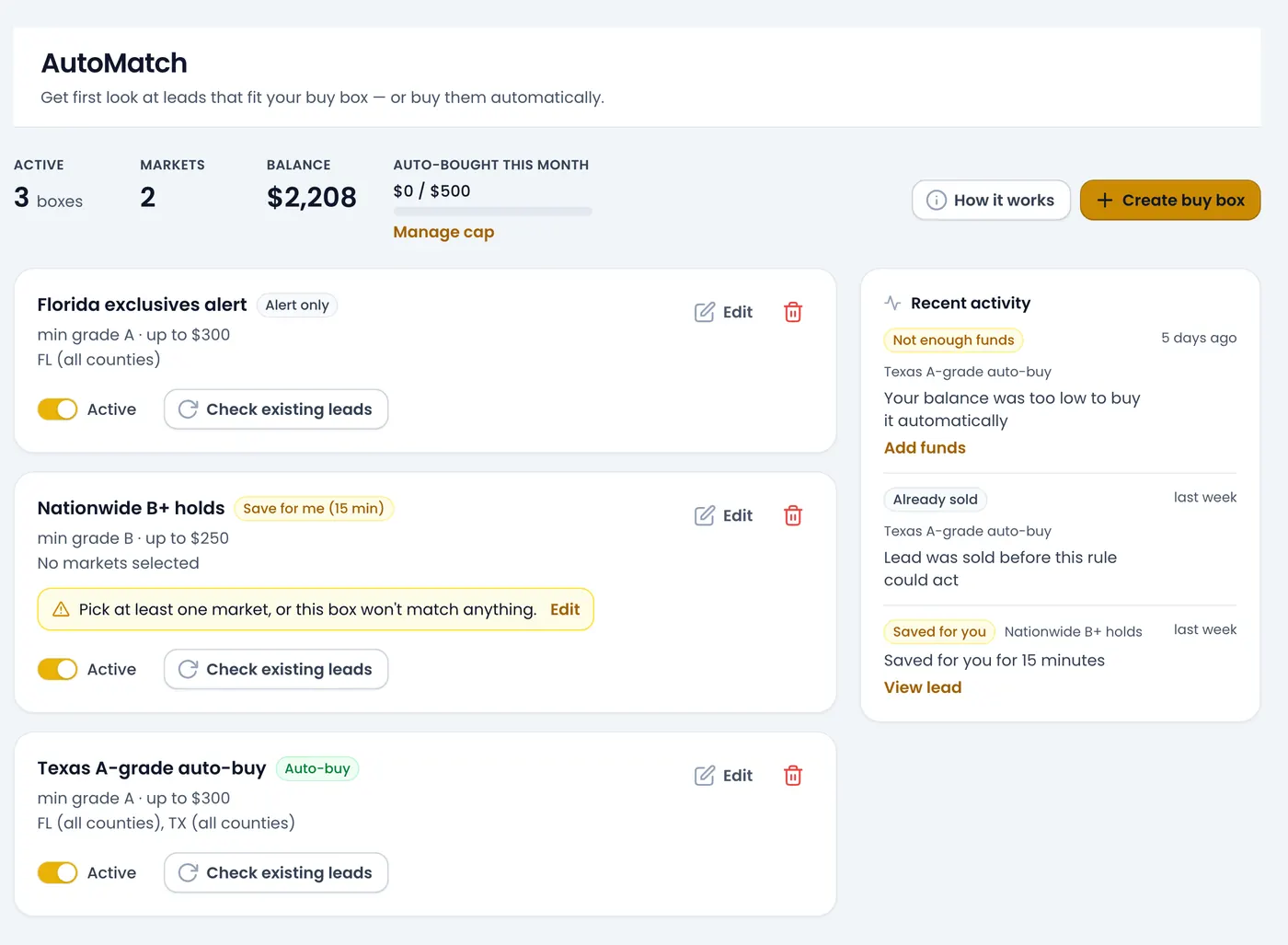
Task: Edit the Texas A-grade auto-buy box
Action: [724, 776]
